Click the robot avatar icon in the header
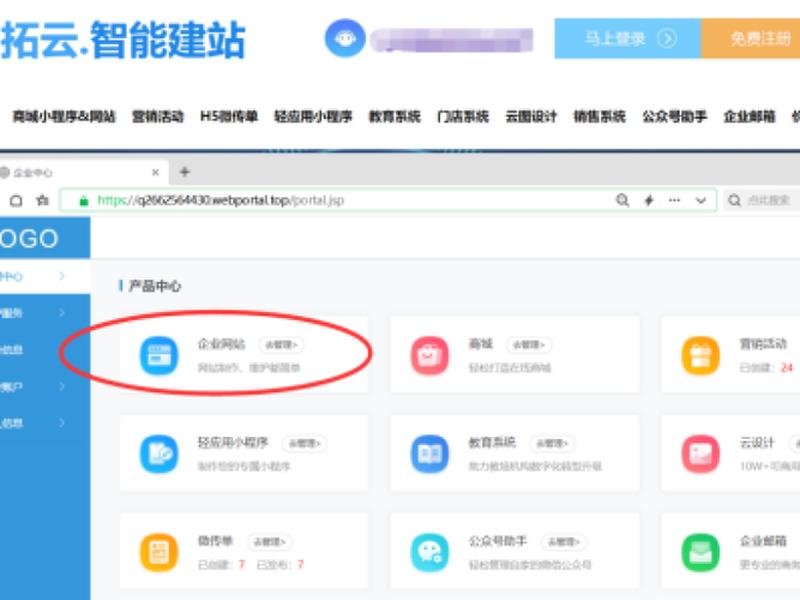The height and width of the screenshot is (600, 800). (x=345, y=38)
